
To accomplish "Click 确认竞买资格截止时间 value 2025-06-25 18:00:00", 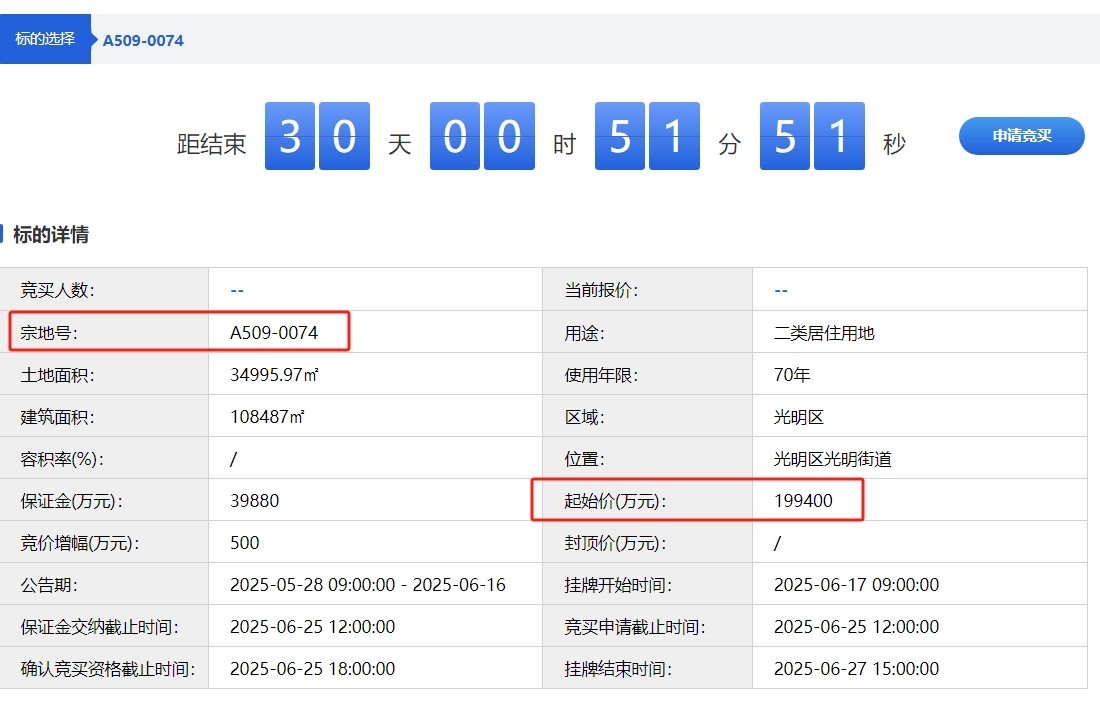I will point(313,669).
